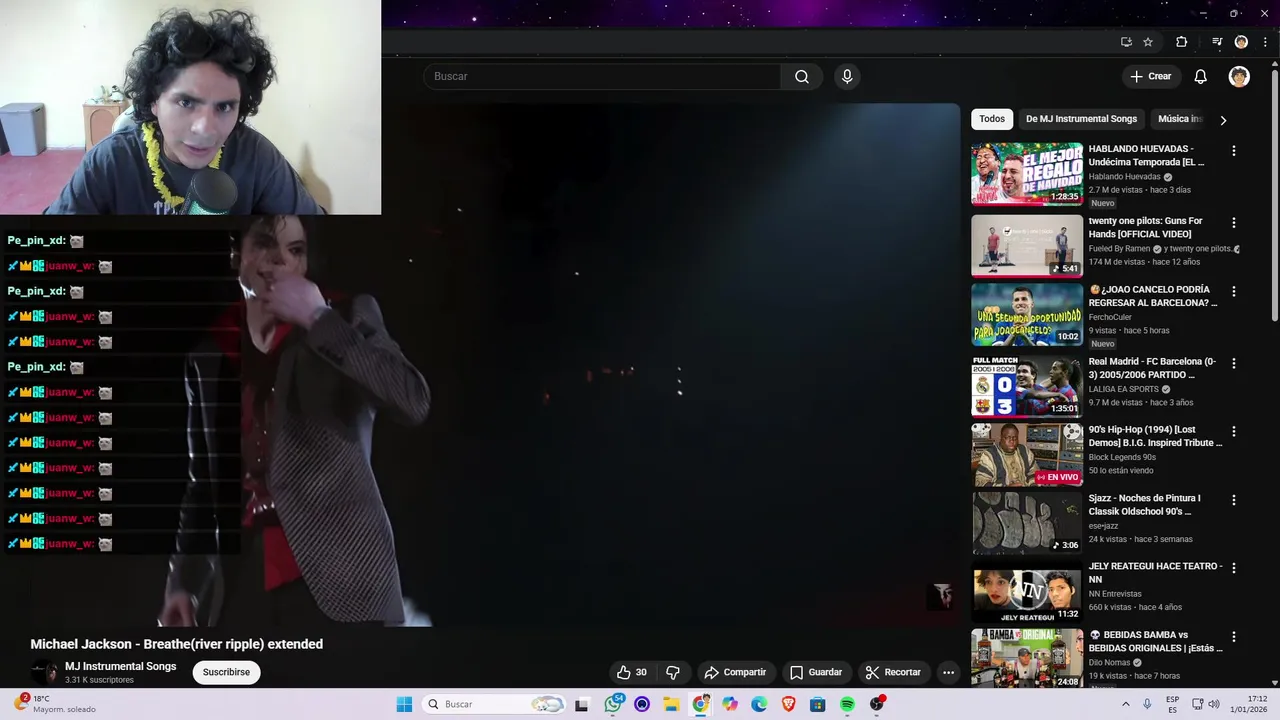Open Real Madrid 0-3 full match thumbnail
The image size is (1280, 720).
(x=1027, y=386)
